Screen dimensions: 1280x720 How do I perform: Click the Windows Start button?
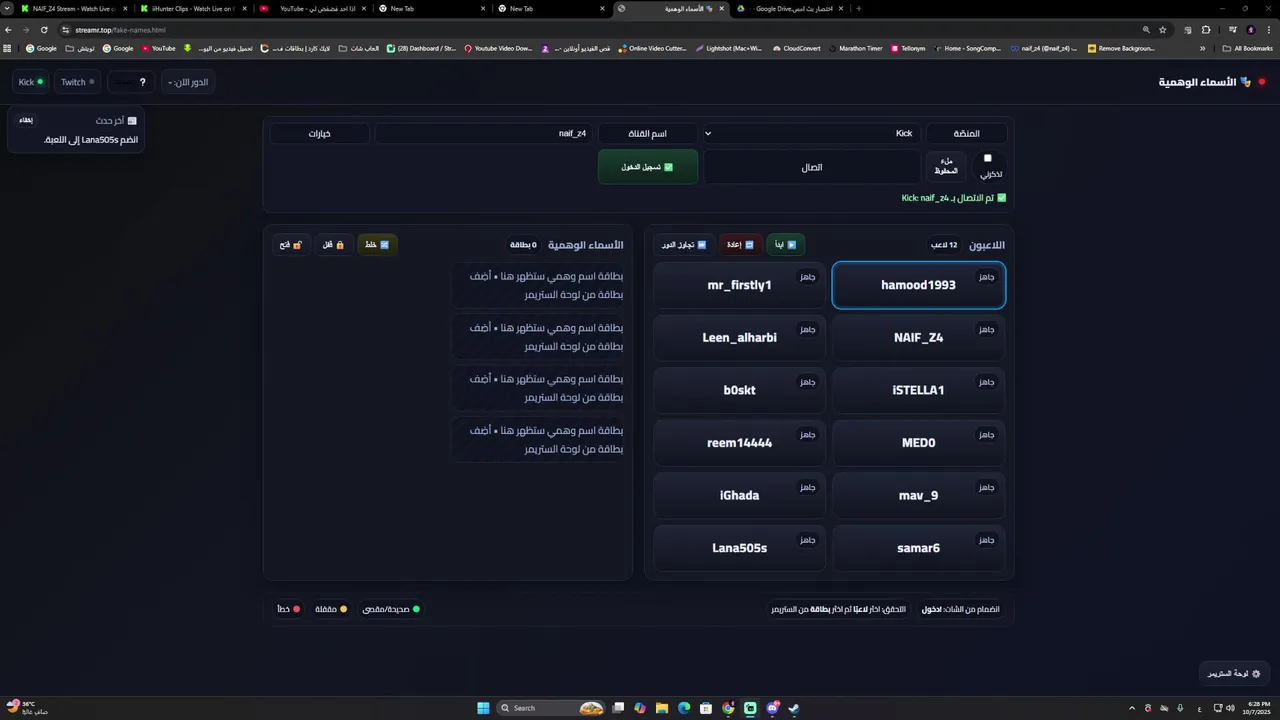click(x=483, y=708)
